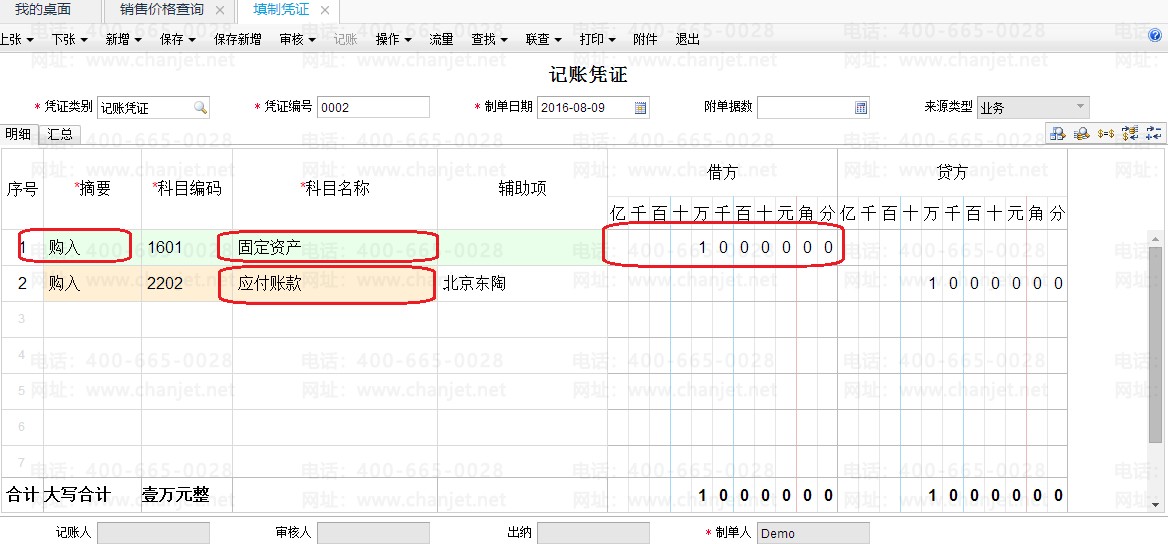The height and width of the screenshot is (544, 1168).
Task: Click the 借方 amount in row 1
Action: click(723, 247)
